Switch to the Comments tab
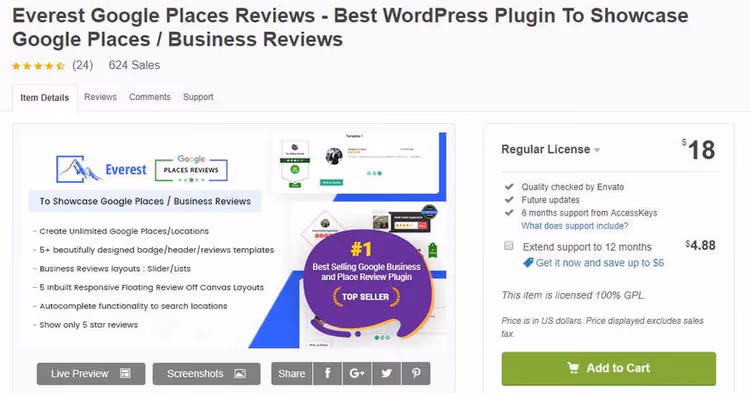 [x=150, y=97]
